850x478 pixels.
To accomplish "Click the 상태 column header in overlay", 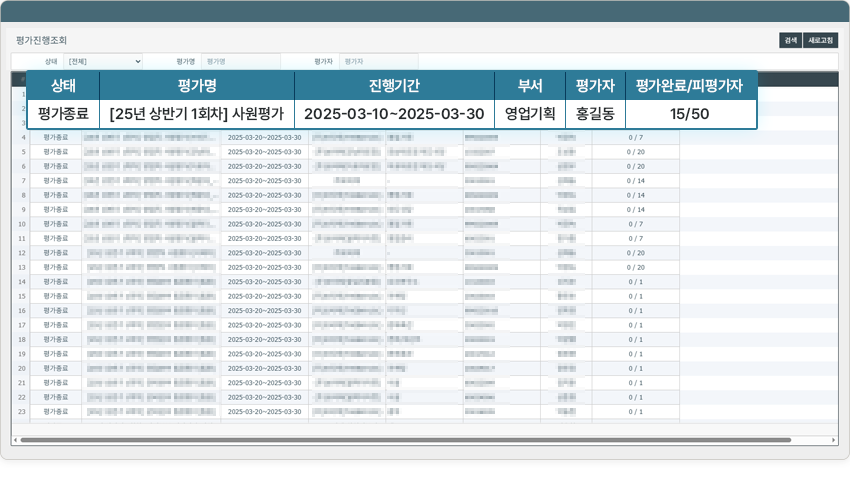I will pos(63,85).
